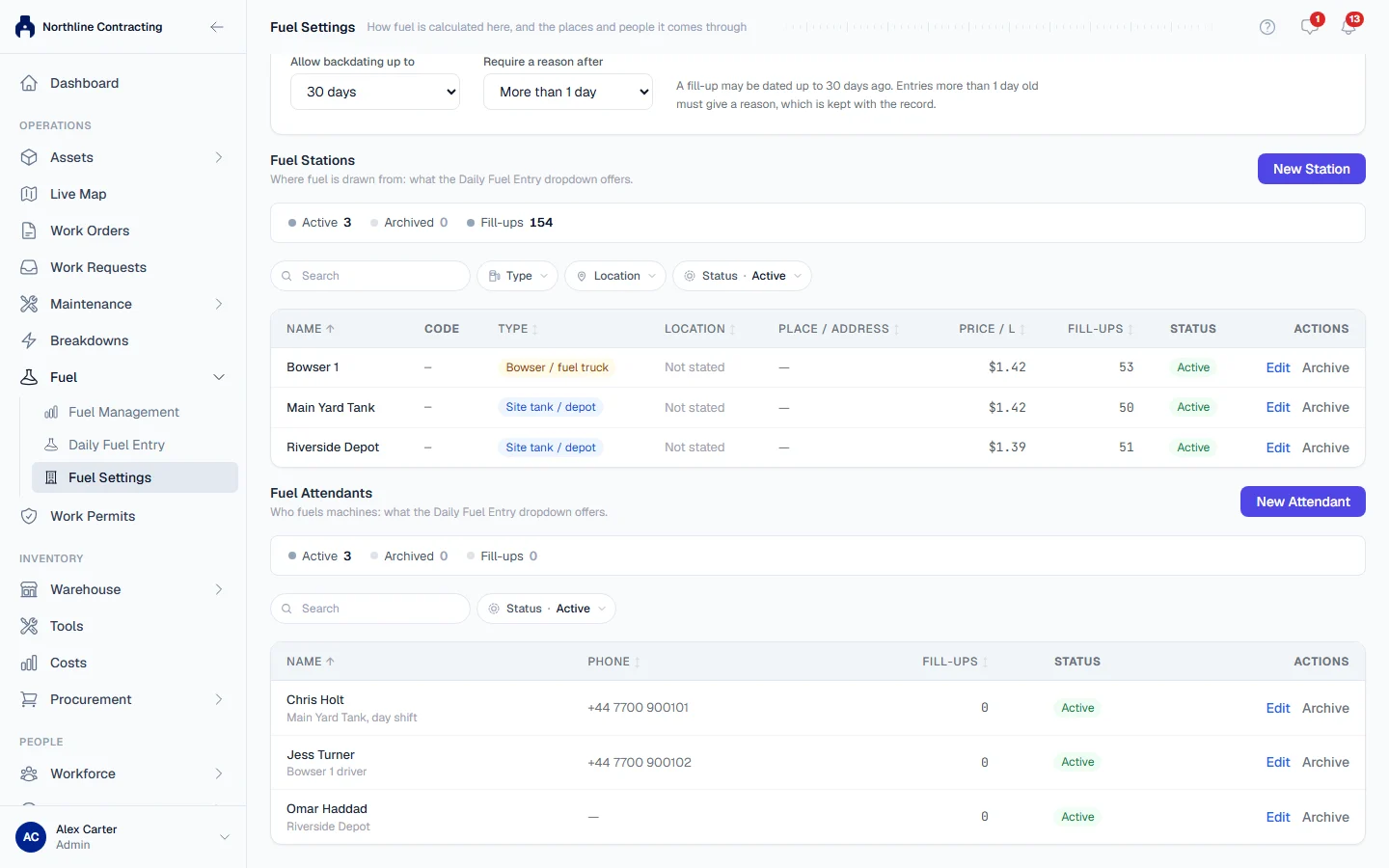1389x868 pixels.
Task: Open the stations Status Active filter
Action: (742, 276)
